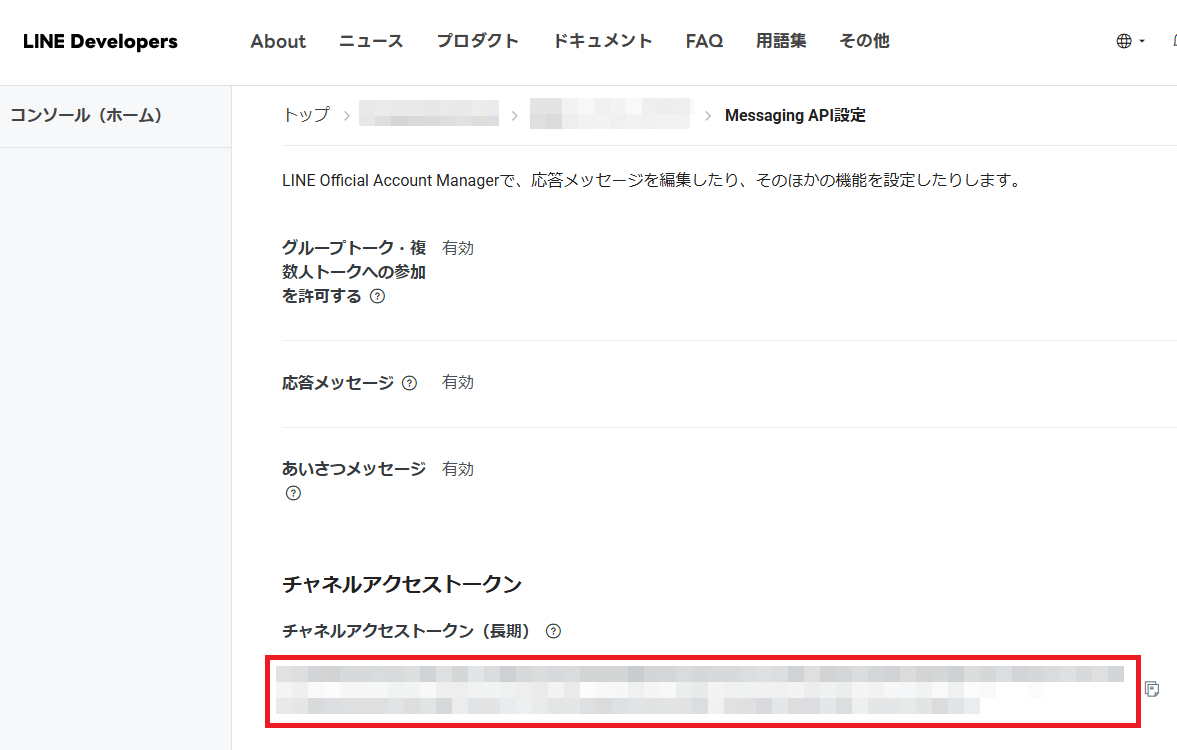
Task: Expand the その他 navigation menu
Action: pos(864,41)
